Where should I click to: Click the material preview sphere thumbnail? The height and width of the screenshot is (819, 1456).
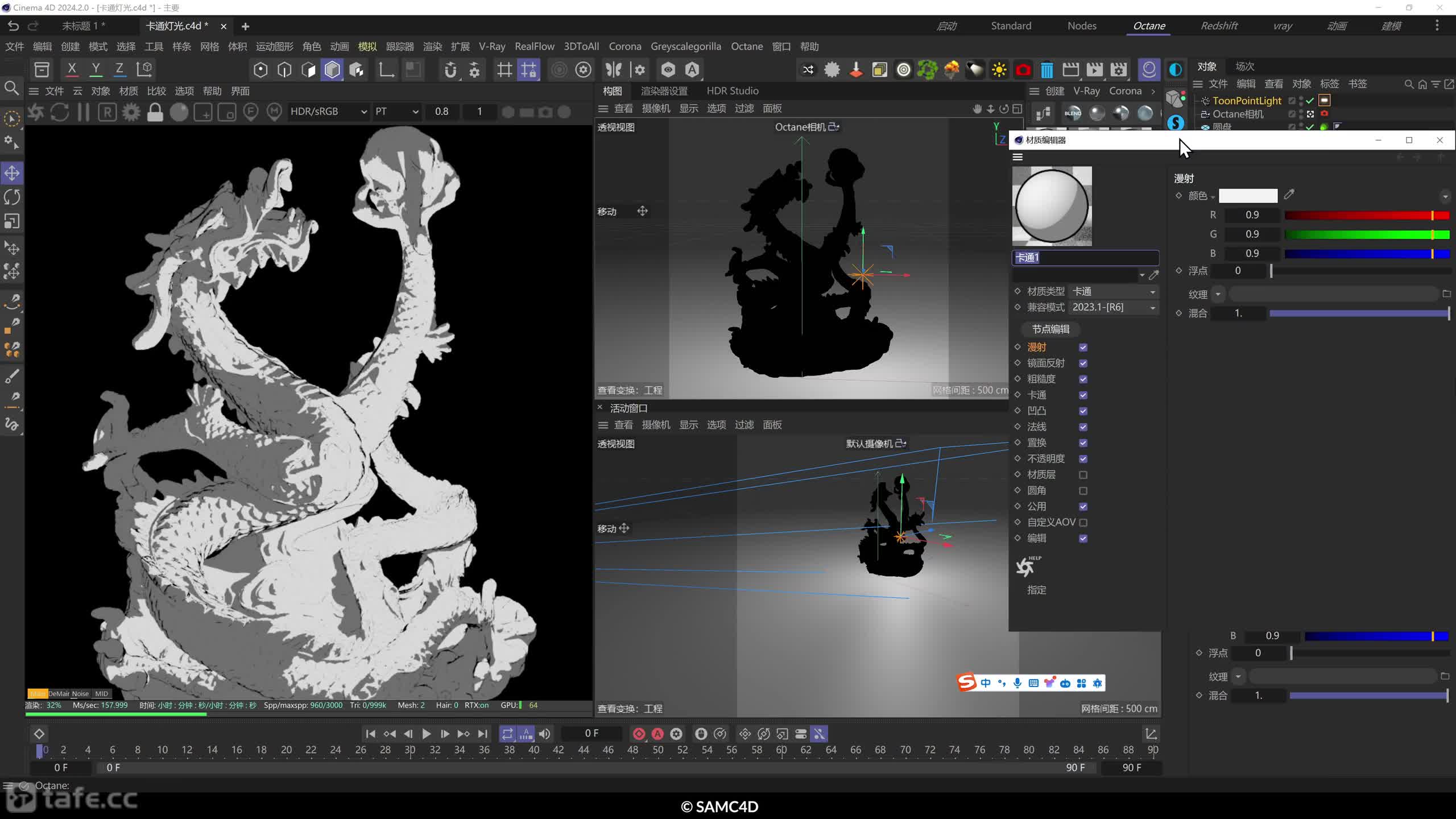tap(1052, 206)
